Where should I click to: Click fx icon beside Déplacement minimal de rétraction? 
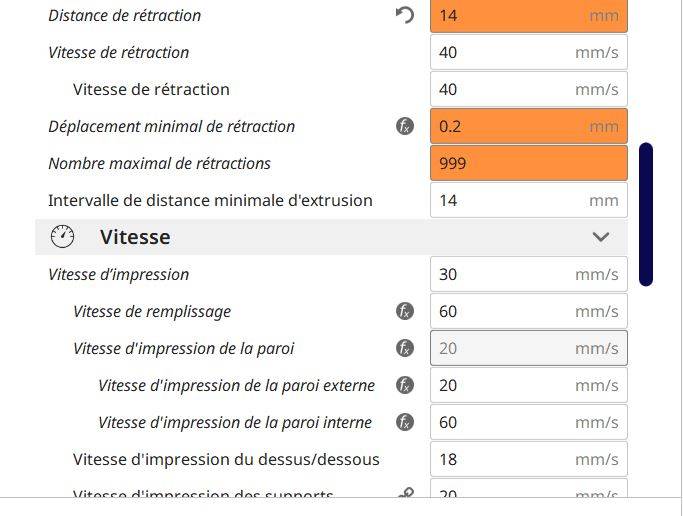(405, 127)
